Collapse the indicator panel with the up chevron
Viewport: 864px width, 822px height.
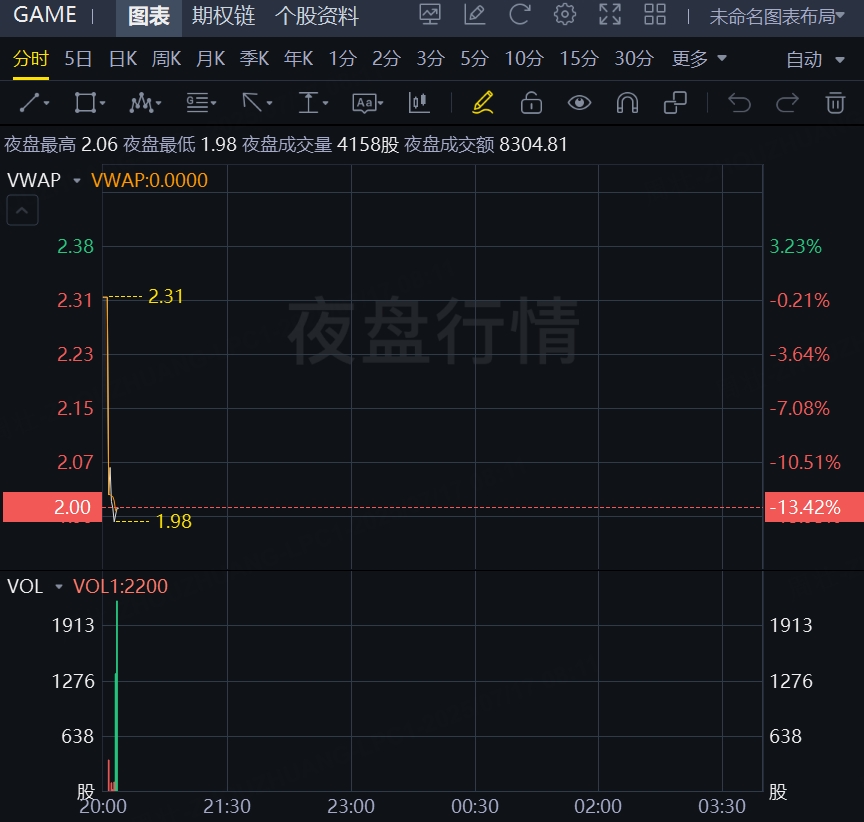[x=23, y=211]
